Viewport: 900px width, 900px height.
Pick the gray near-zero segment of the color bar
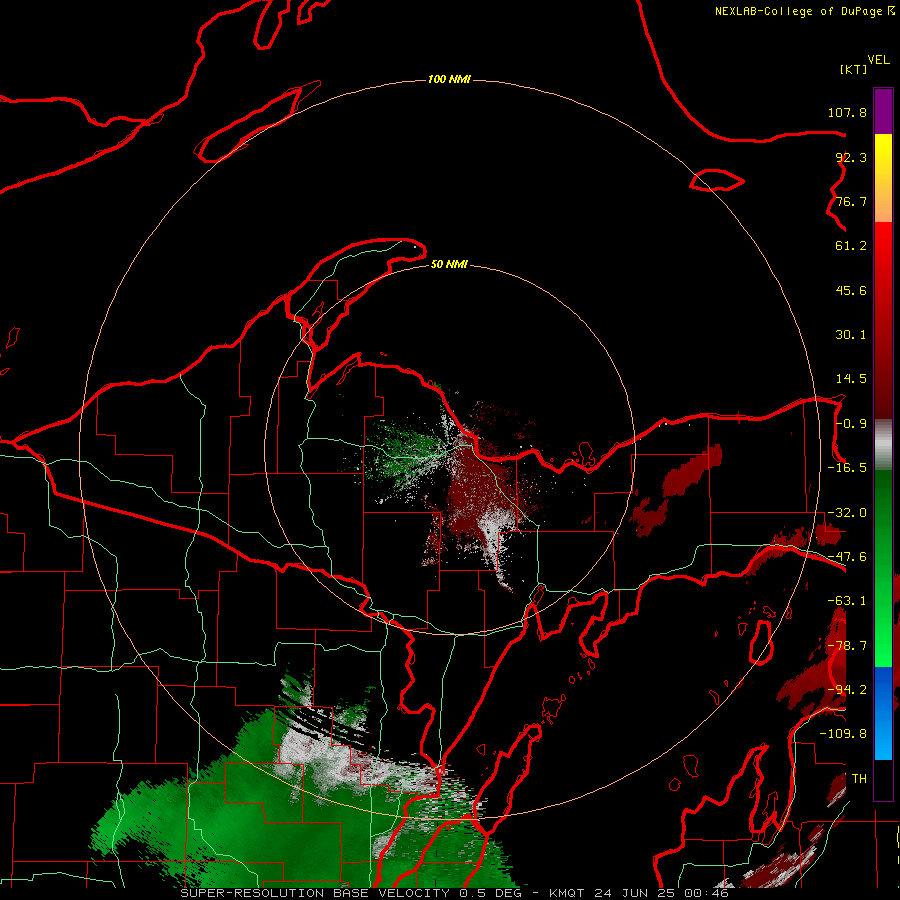(x=883, y=445)
